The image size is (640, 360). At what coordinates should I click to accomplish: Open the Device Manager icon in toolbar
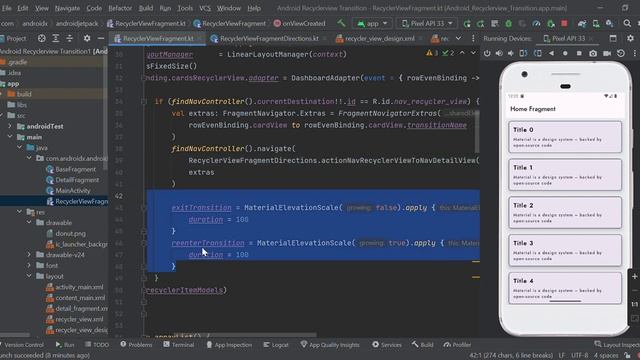point(596,24)
